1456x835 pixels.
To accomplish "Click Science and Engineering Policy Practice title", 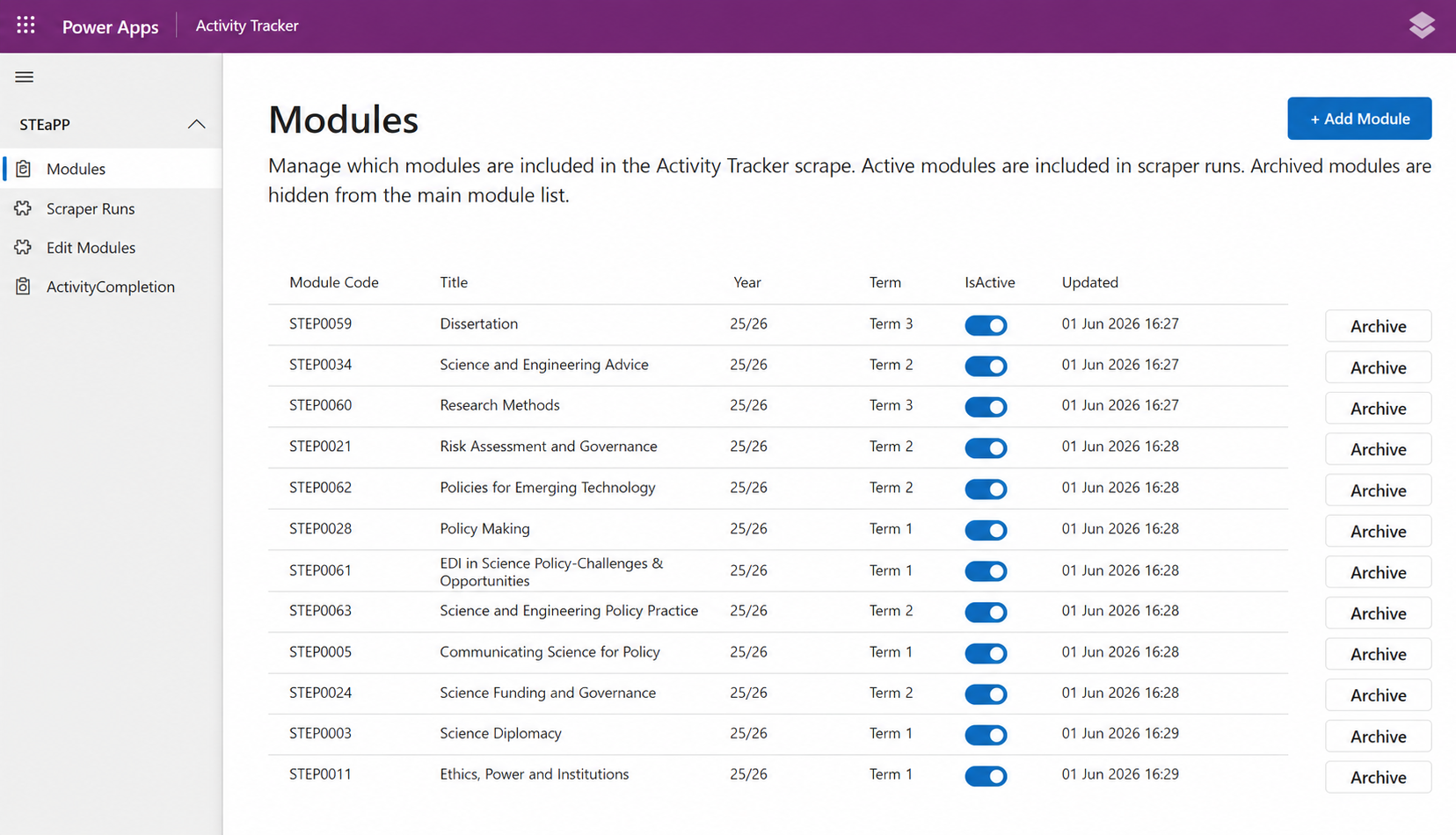I will pyautogui.click(x=569, y=611).
